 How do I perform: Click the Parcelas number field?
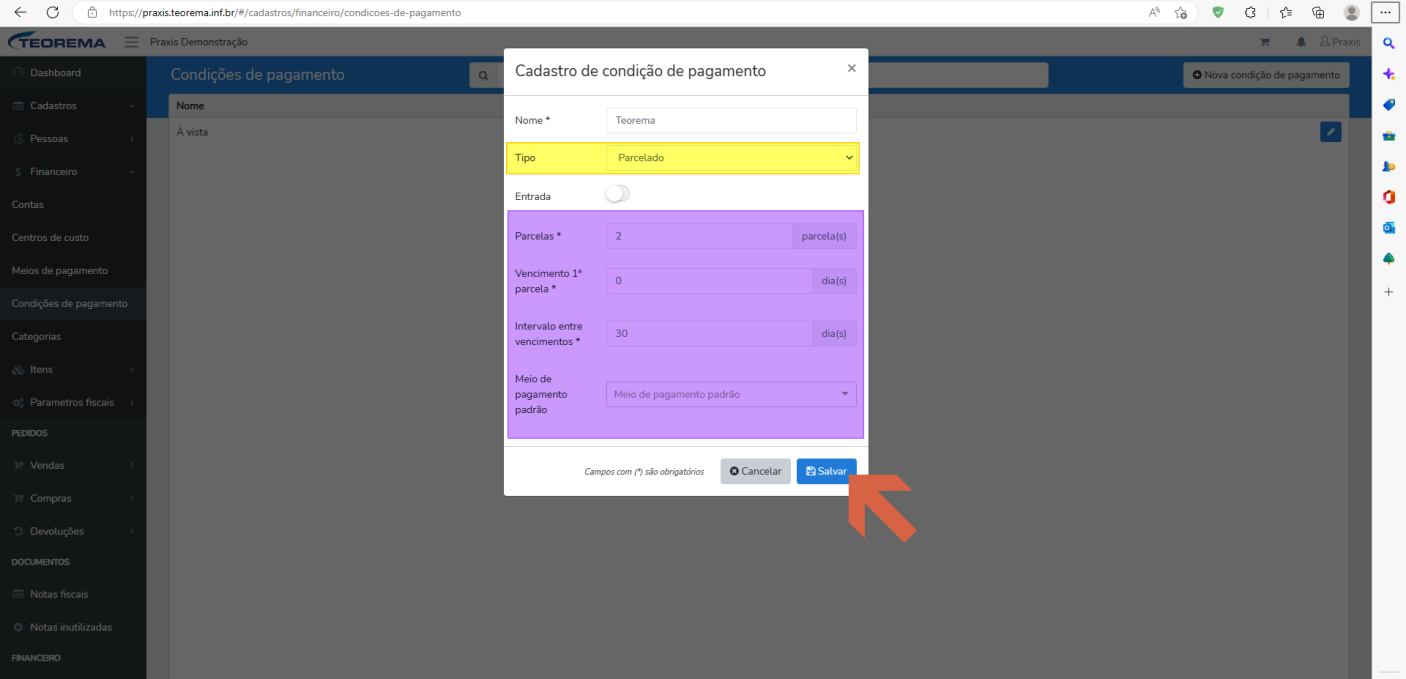(x=699, y=236)
